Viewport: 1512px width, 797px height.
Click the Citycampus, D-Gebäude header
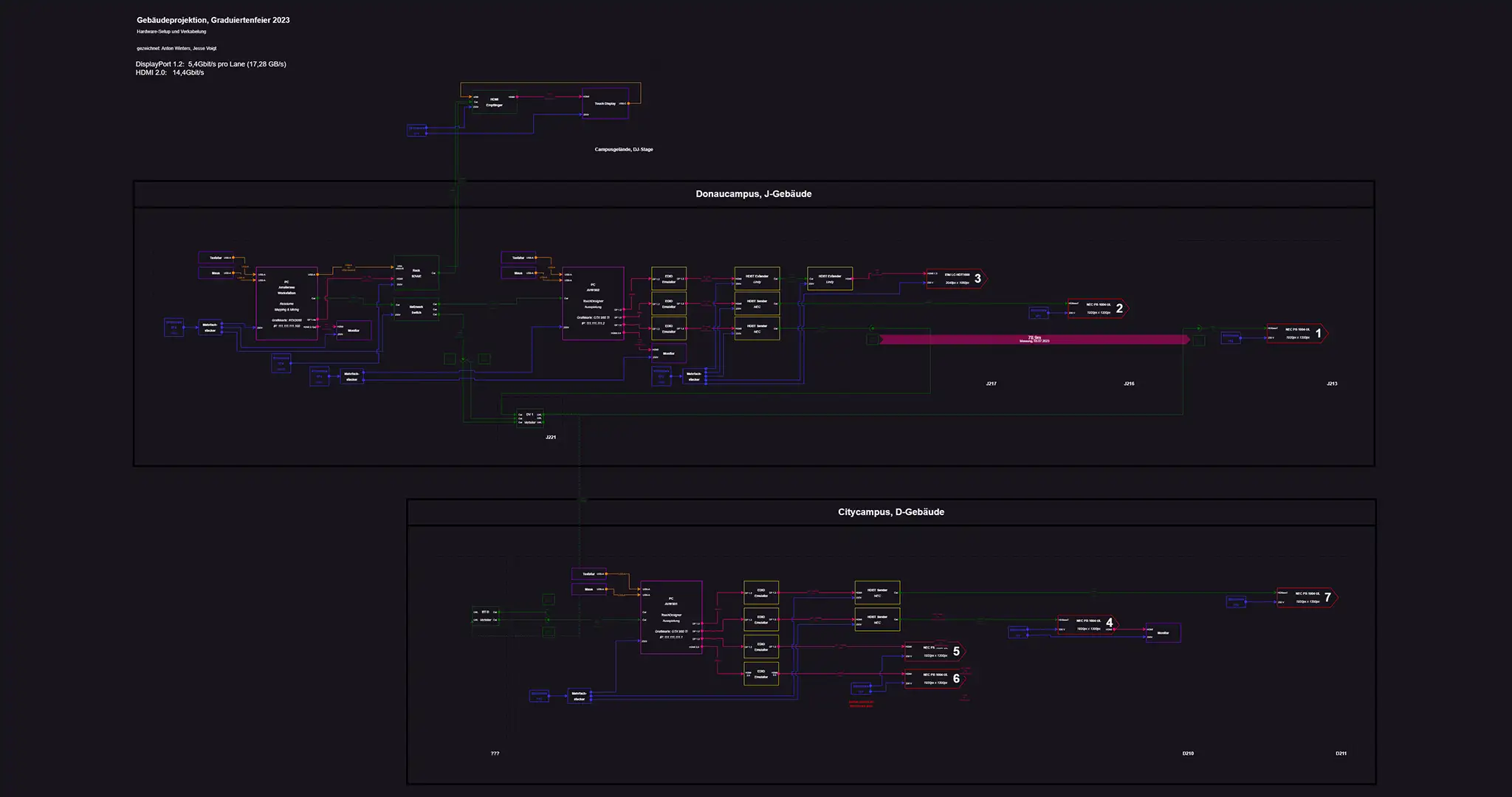(x=890, y=512)
